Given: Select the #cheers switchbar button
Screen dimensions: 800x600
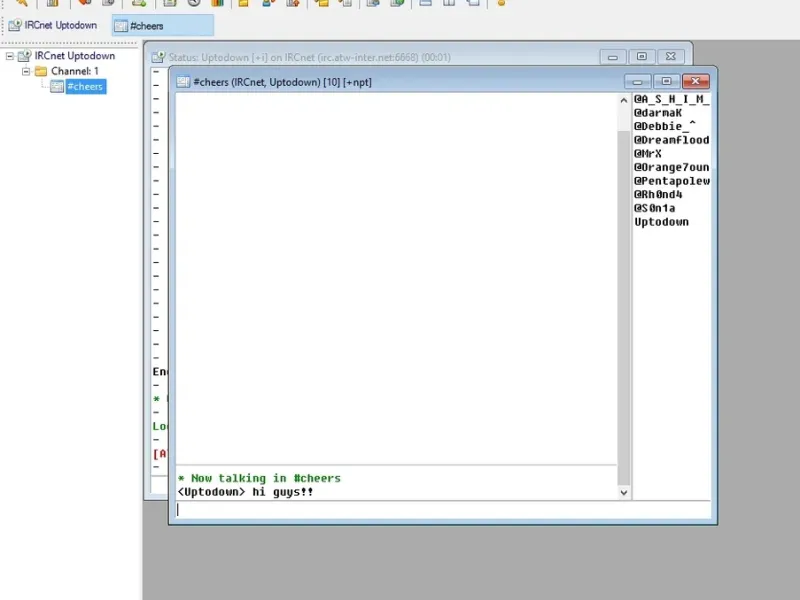Looking at the screenshot, I should click(x=162, y=26).
